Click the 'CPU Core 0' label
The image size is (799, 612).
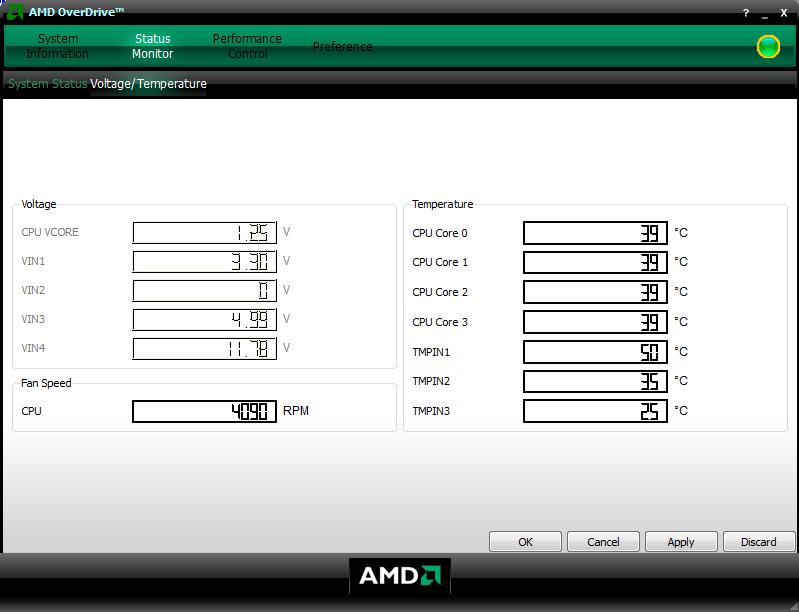[x=440, y=233]
